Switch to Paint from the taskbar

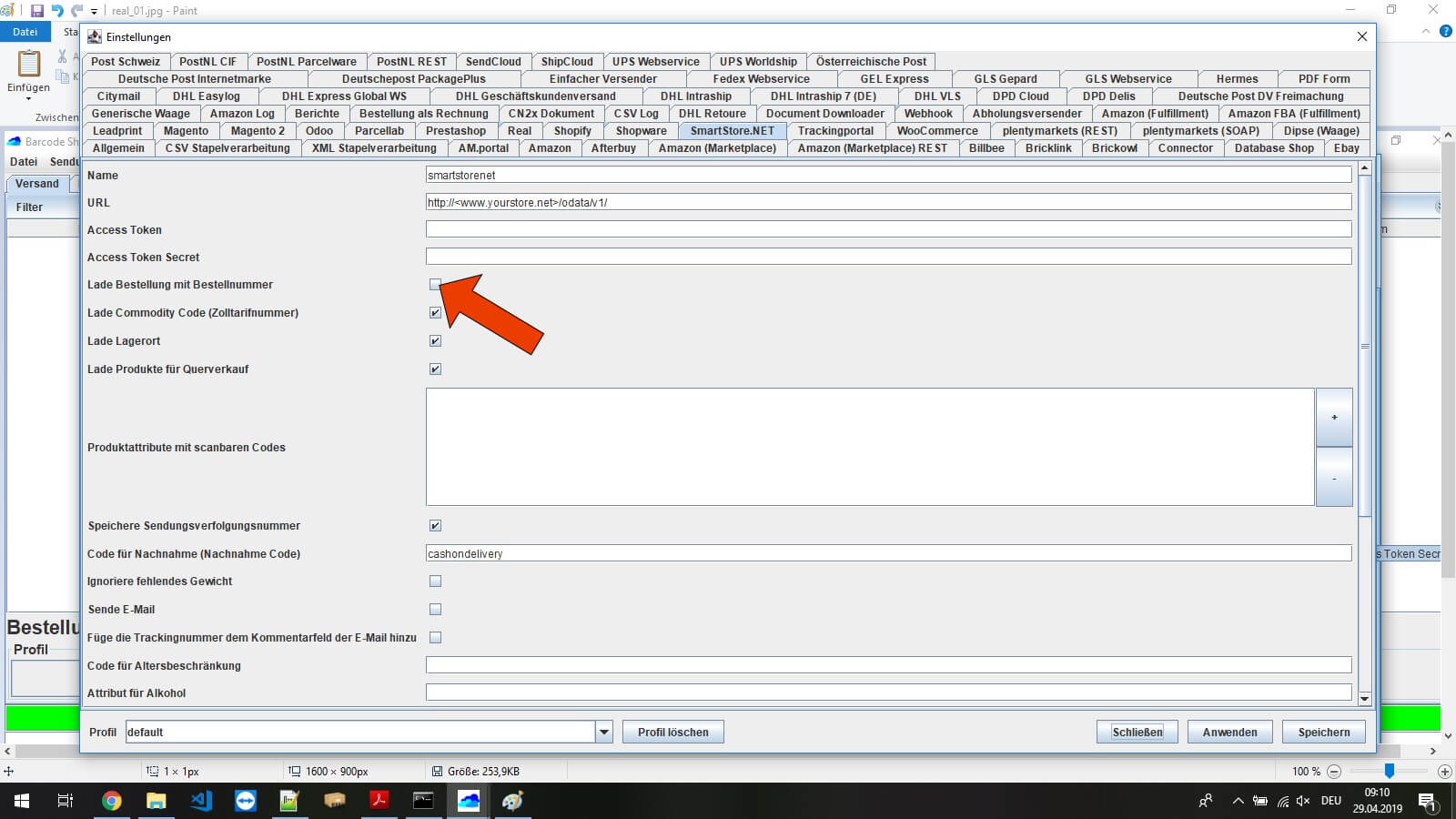tap(512, 801)
